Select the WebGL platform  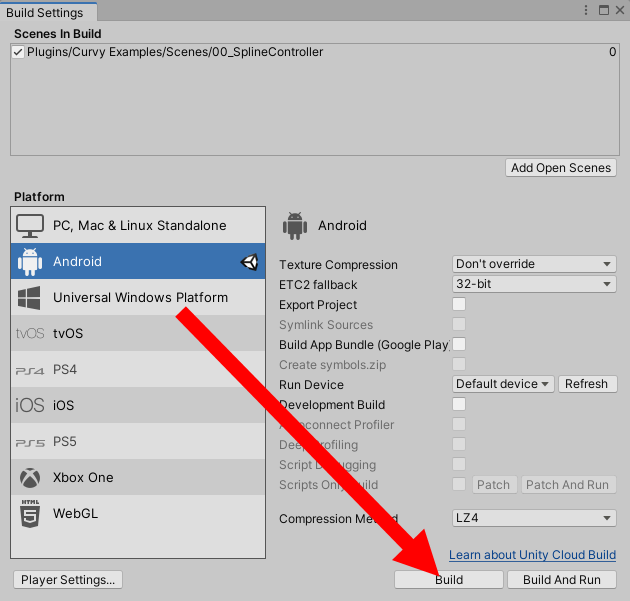click(138, 513)
